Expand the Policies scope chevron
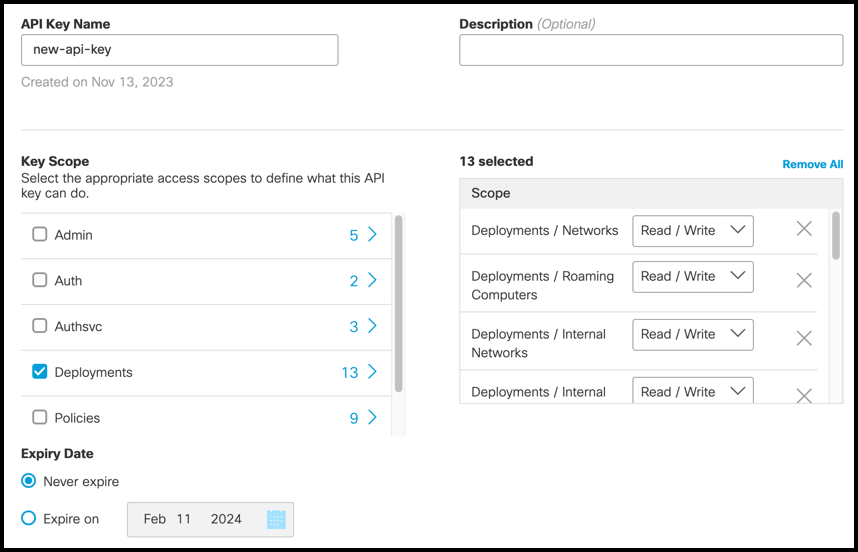The width and height of the screenshot is (858, 552). click(373, 417)
